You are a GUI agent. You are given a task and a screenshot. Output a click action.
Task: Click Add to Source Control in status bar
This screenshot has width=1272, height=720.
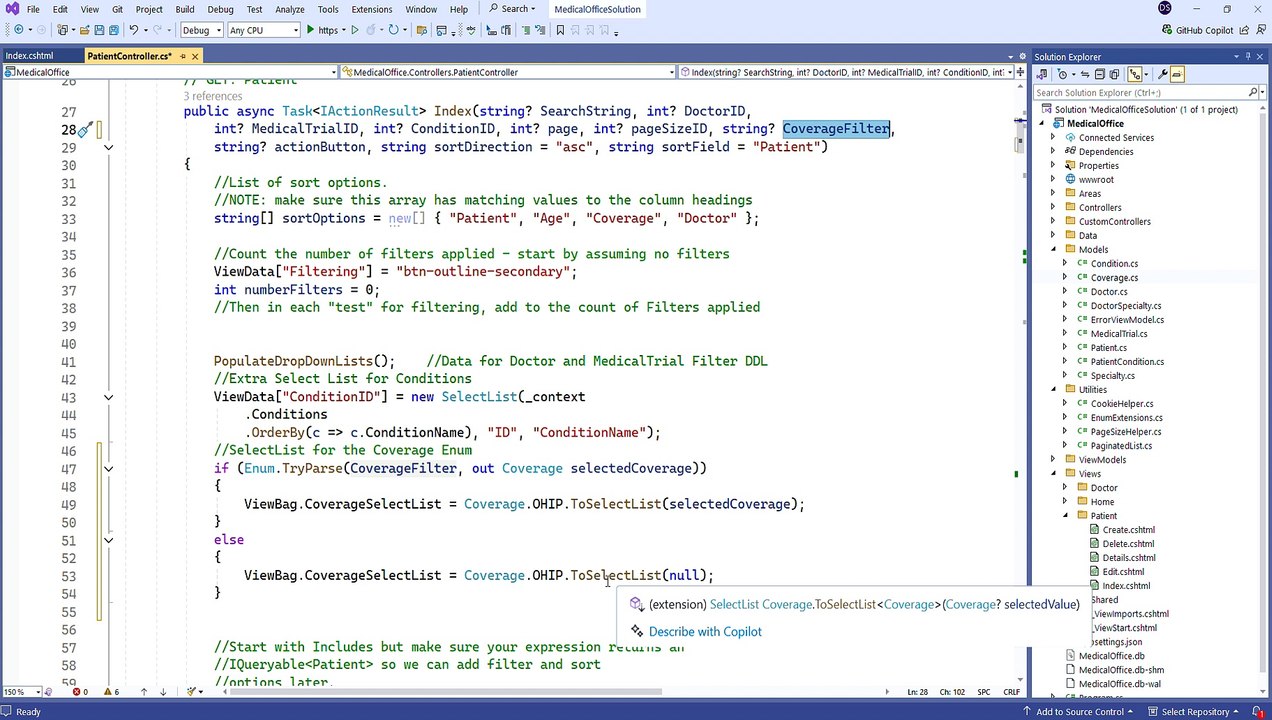point(1080,711)
